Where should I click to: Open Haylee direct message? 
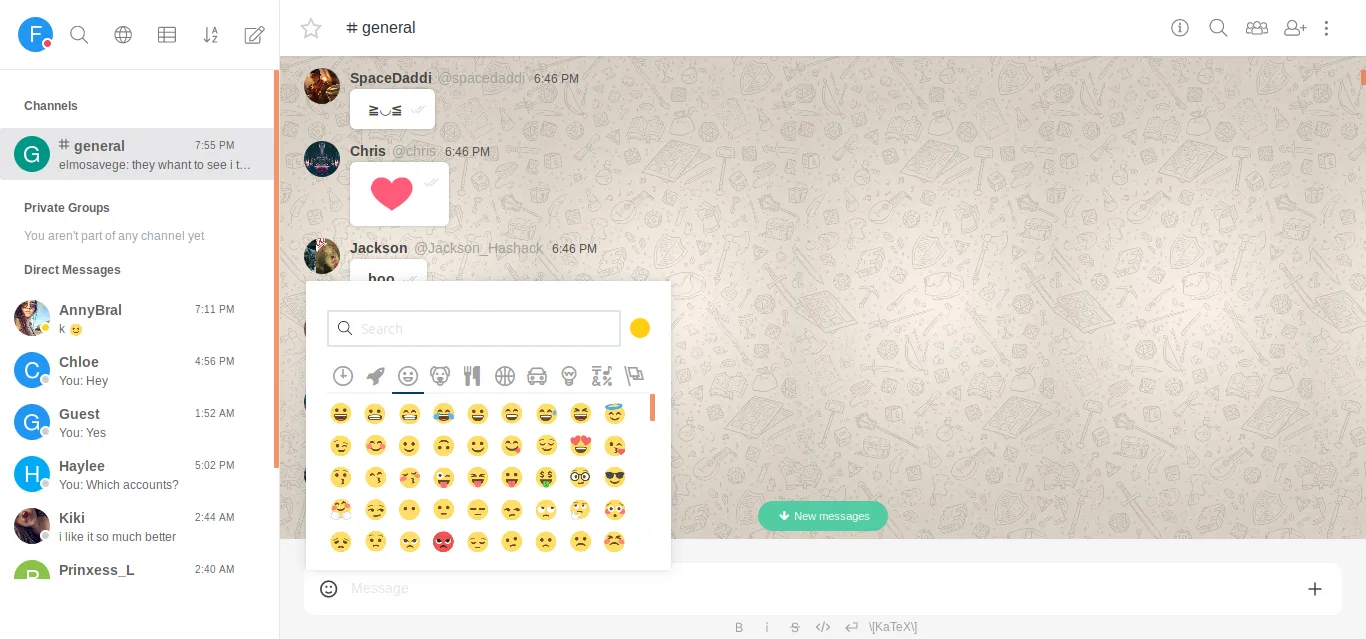[137, 474]
